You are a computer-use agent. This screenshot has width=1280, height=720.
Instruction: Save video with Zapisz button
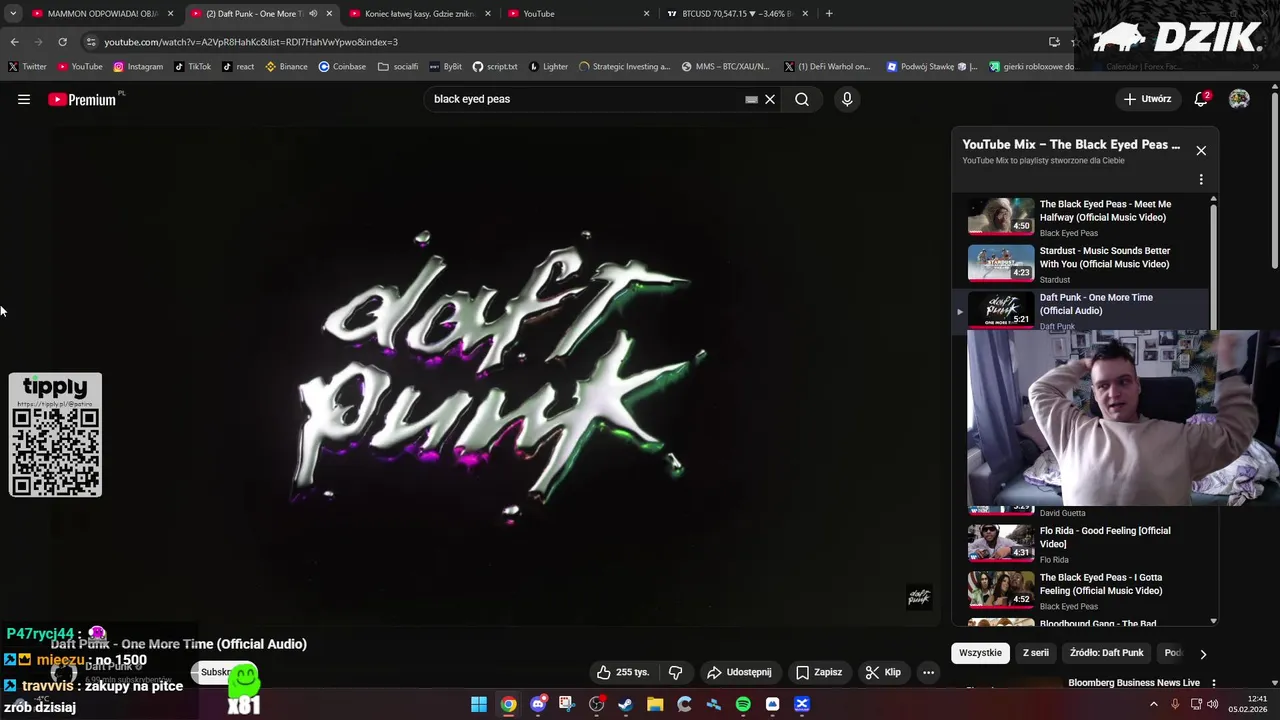[x=819, y=672]
